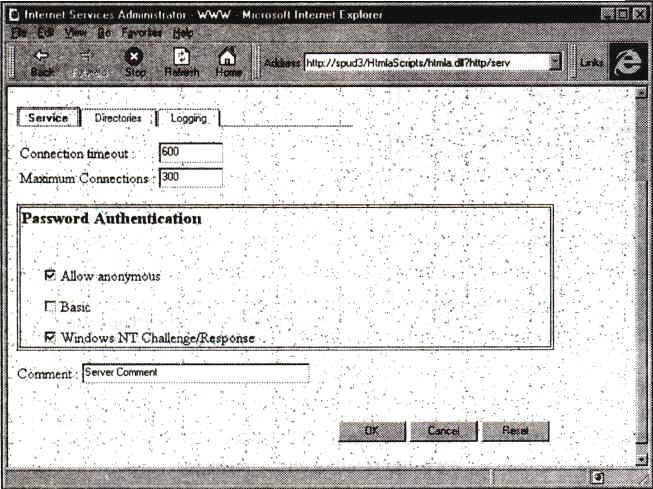Viewport: 653px width, 489px height.
Task: Click the Internet Explorer logo icon
Action: click(625, 62)
